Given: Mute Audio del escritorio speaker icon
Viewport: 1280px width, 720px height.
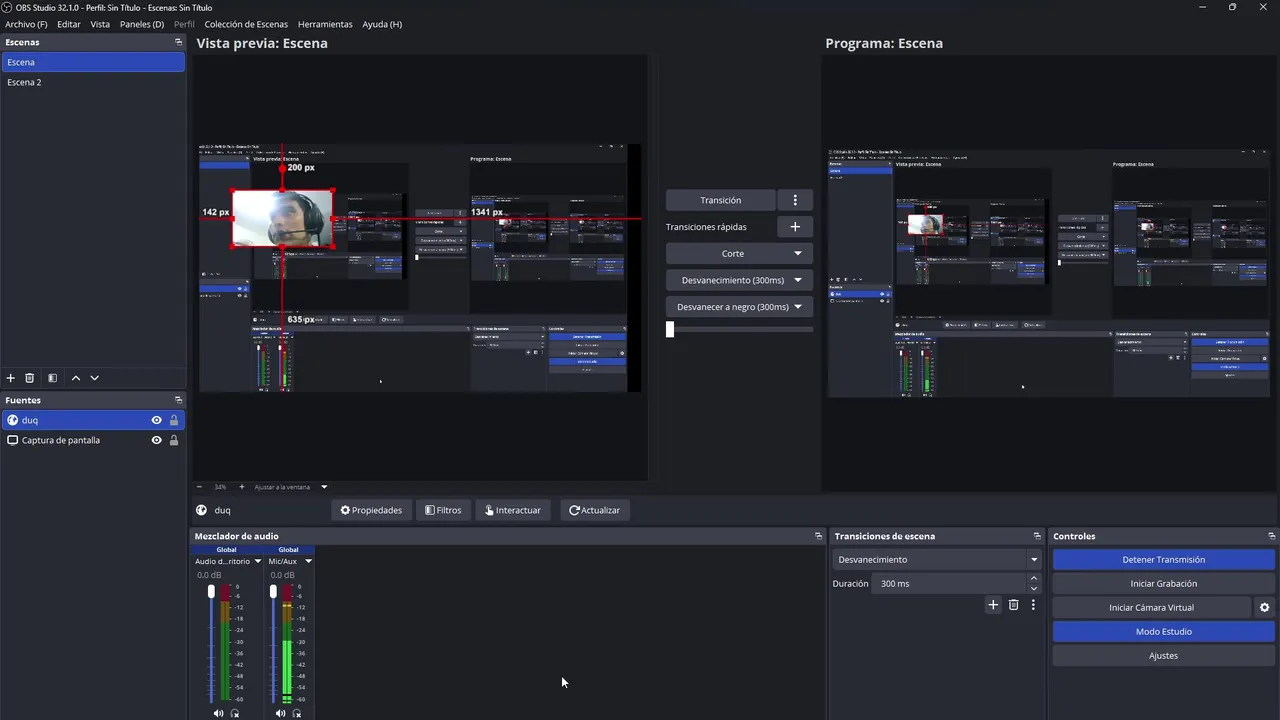Looking at the screenshot, I should point(218,713).
